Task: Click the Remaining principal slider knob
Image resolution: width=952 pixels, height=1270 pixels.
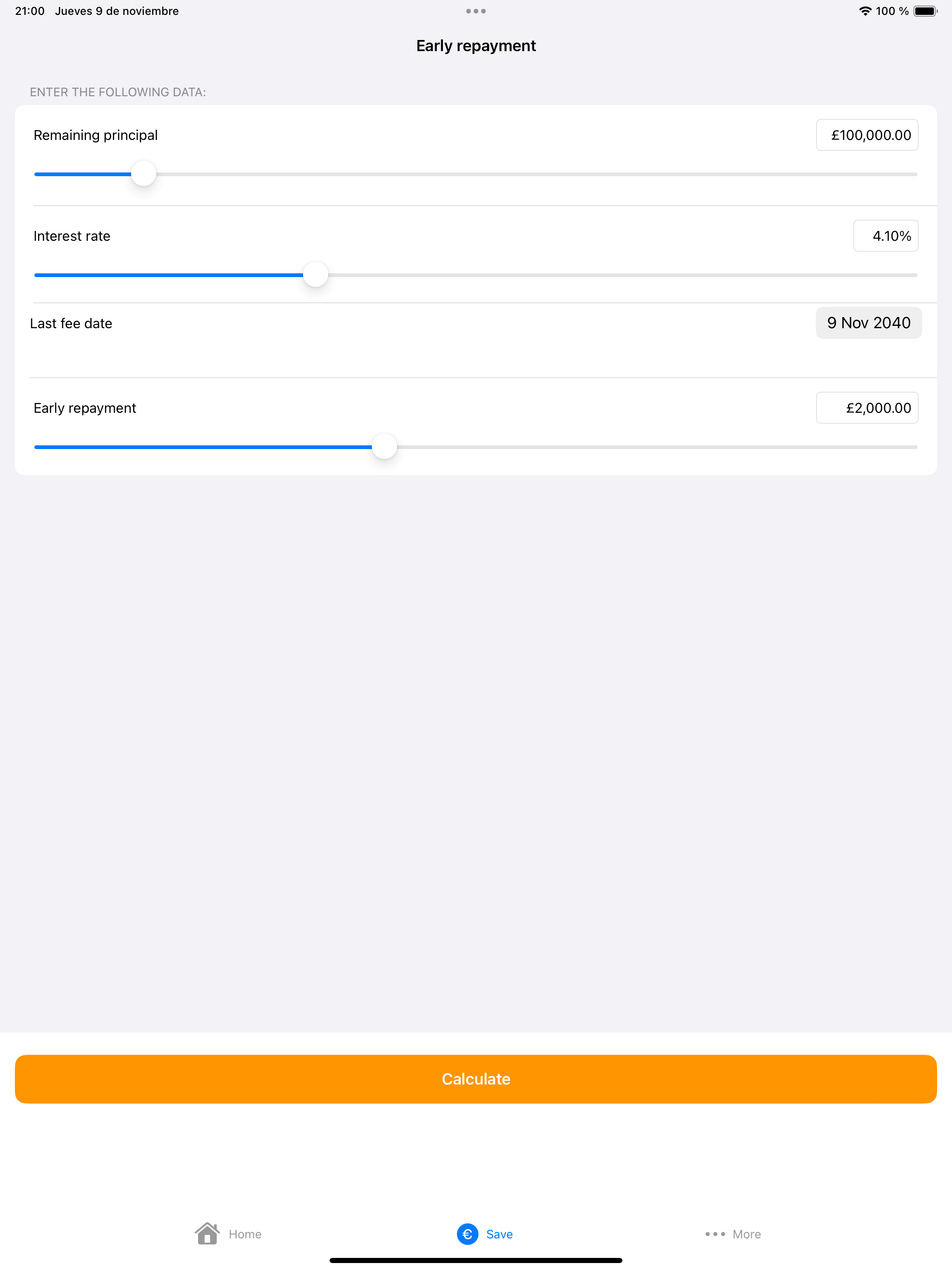Action: pos(144,173)
